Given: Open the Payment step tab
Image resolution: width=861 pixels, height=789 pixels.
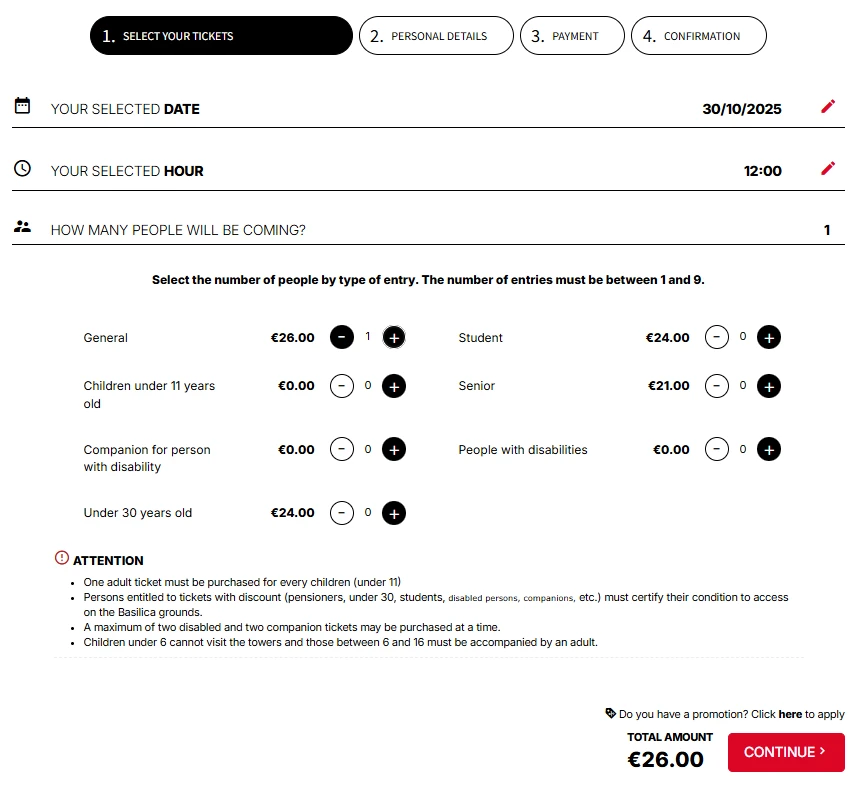Looking at the screenshot, I should [x=572, y=36].
